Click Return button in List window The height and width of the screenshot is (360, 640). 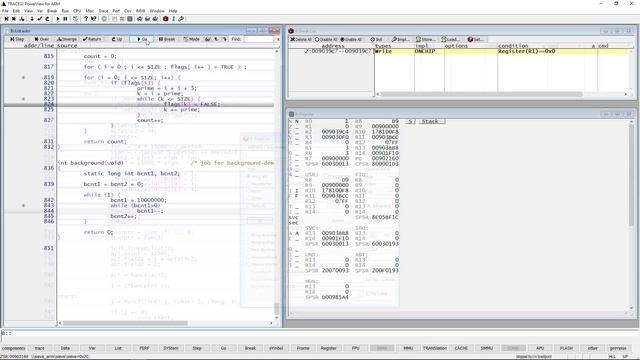click(x=92, y=39)
